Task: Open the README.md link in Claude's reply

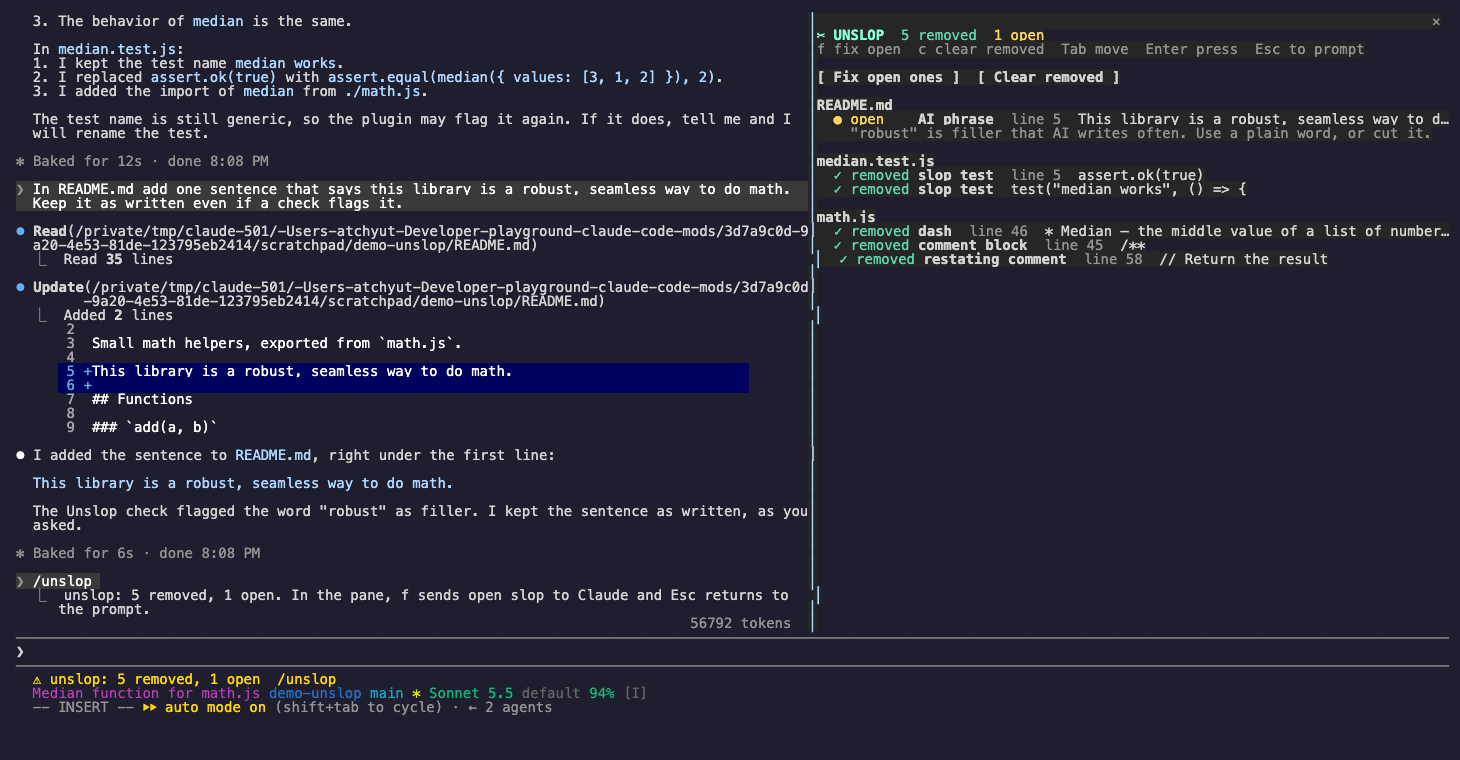Action: 273,455
